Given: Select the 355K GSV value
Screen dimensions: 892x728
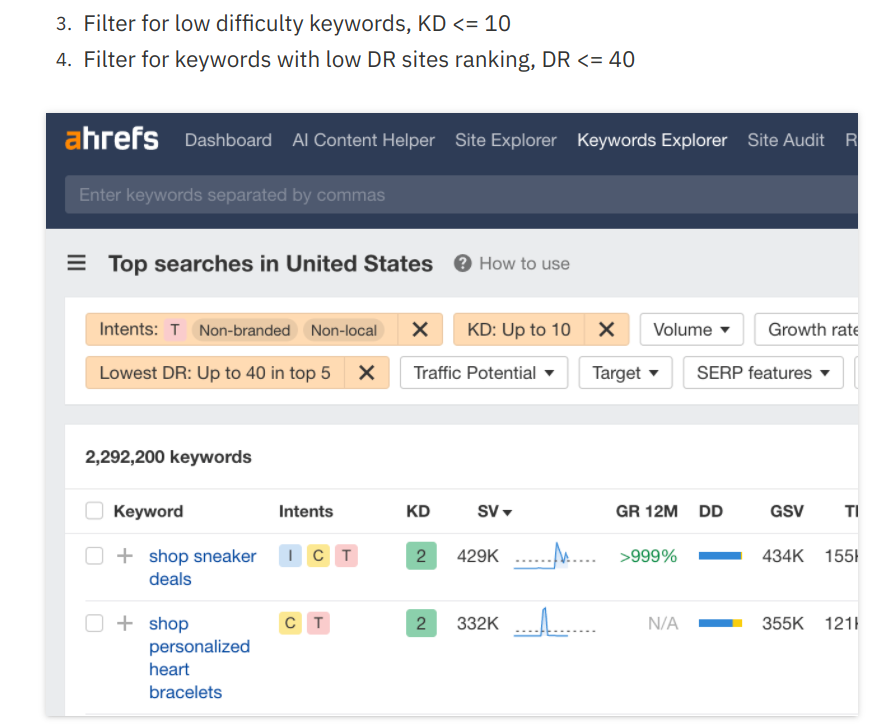Looking at the screenshot, I should click(x=783, y=623).
